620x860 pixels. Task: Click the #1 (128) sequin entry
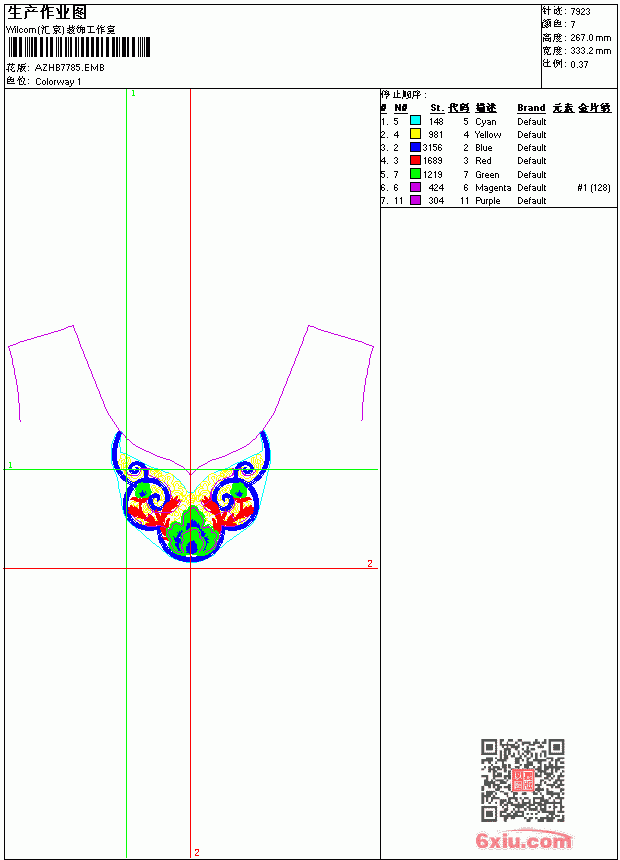click(594, 188)
